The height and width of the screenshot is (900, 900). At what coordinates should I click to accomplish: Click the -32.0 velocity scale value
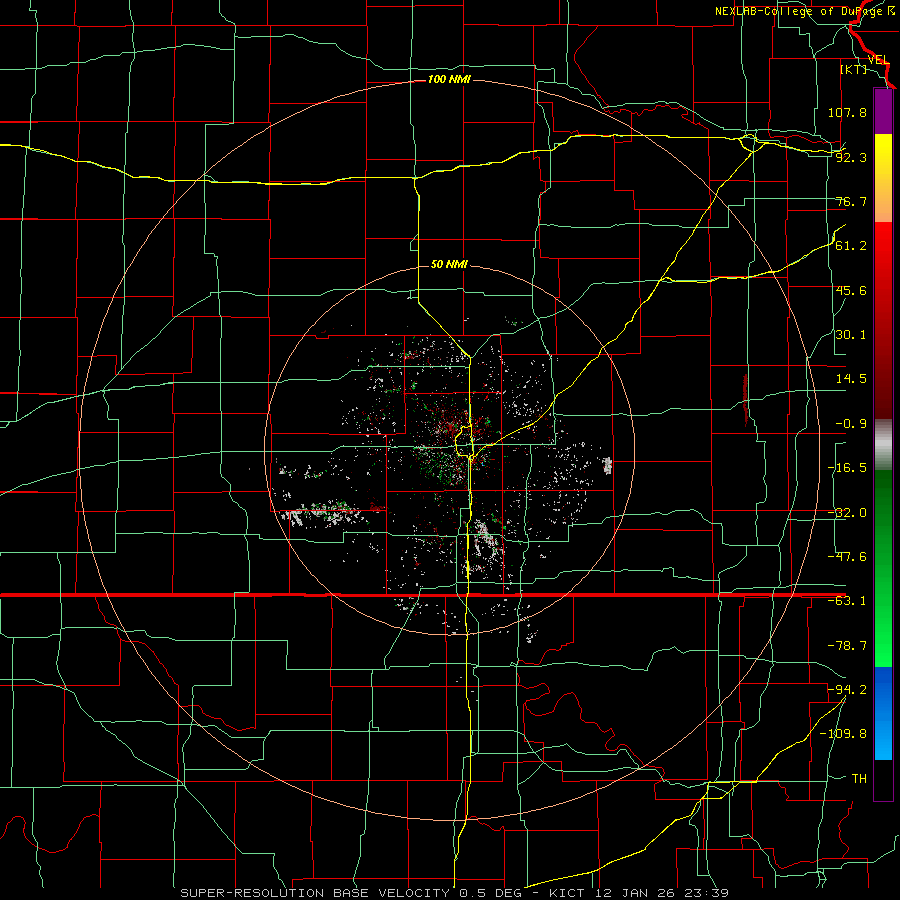(x=847, y=513)
